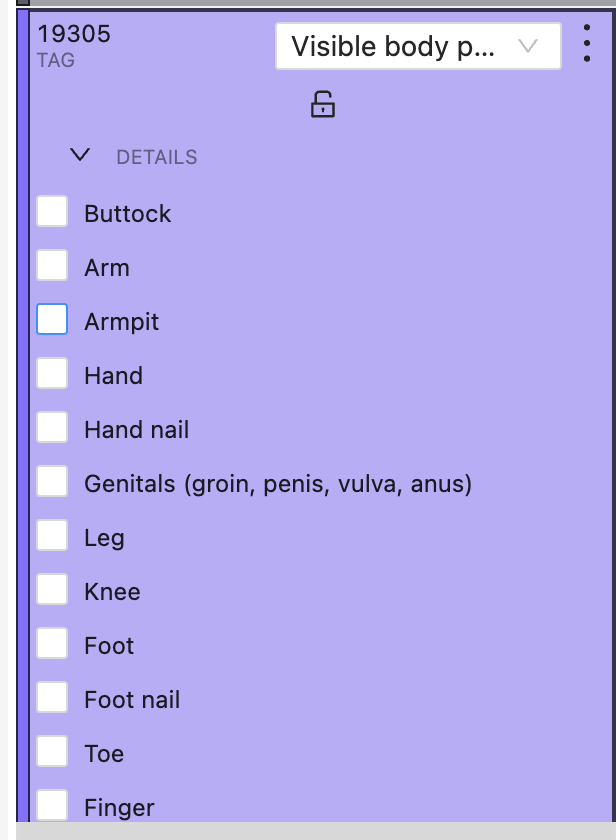Click the Genitals option label text
The width and height of the screenshot is (616, 840).
click(277, 484)
